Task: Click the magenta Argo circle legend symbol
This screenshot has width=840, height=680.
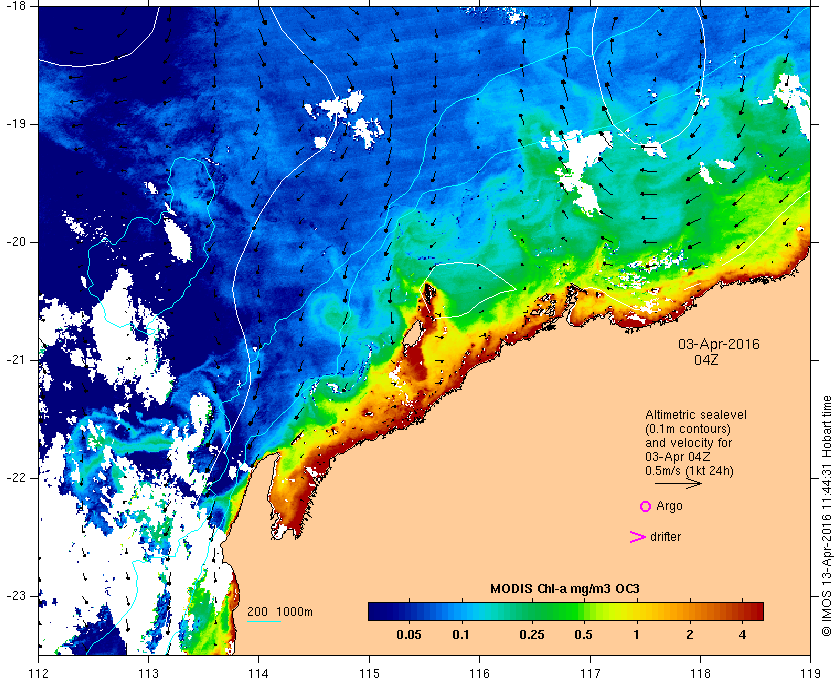Action: (x=646, y=506)
